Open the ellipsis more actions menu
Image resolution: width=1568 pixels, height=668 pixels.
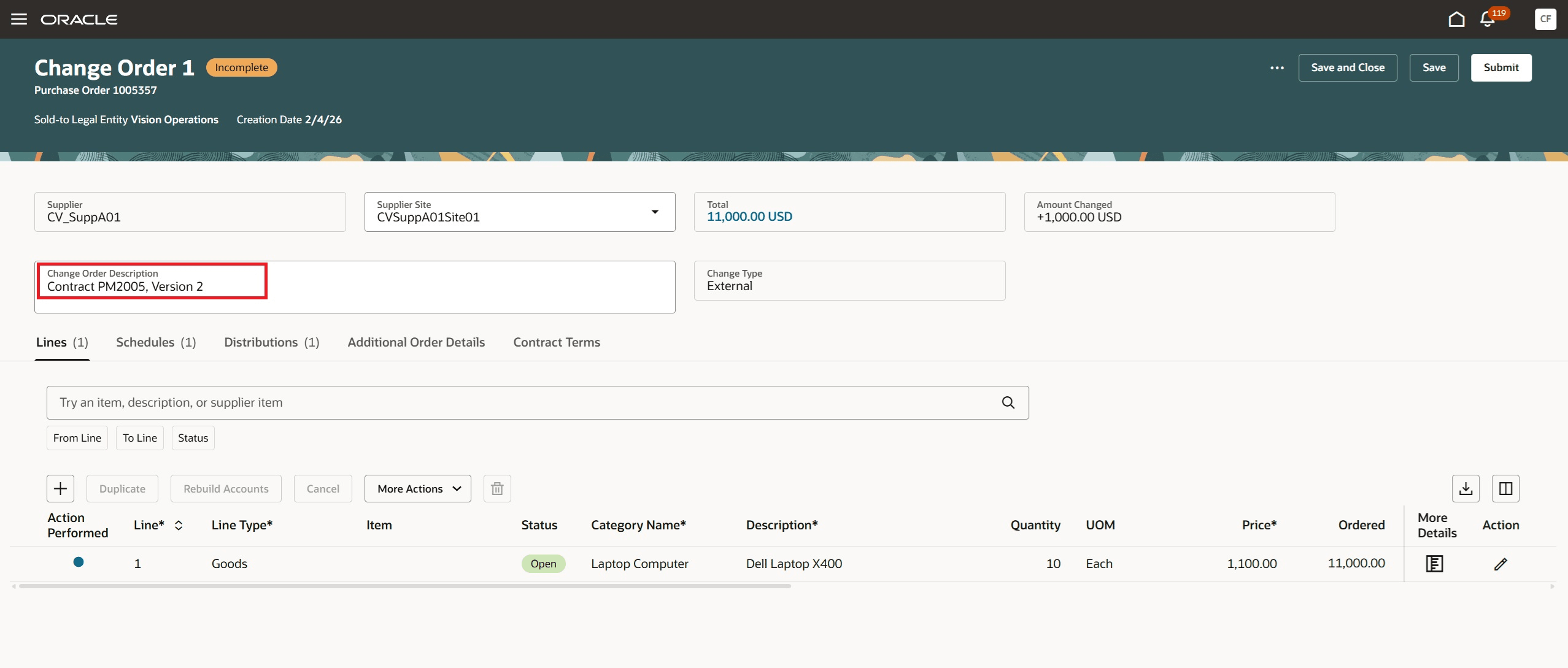[1277, 67]
